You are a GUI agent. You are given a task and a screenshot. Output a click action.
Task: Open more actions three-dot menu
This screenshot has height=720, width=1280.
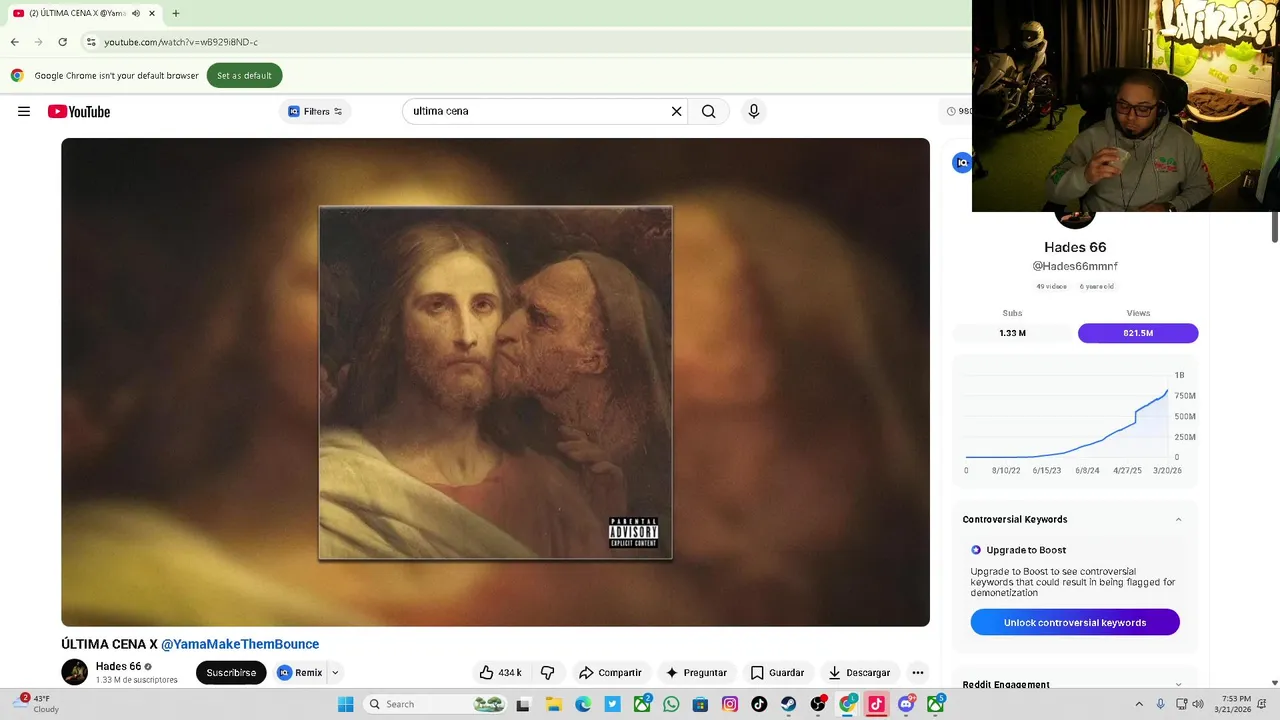[917, 672]
